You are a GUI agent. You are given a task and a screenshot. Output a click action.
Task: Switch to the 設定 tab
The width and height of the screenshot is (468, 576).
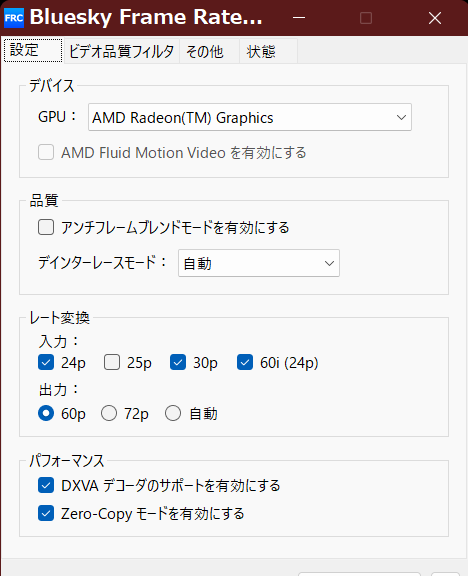coord(33,50)
